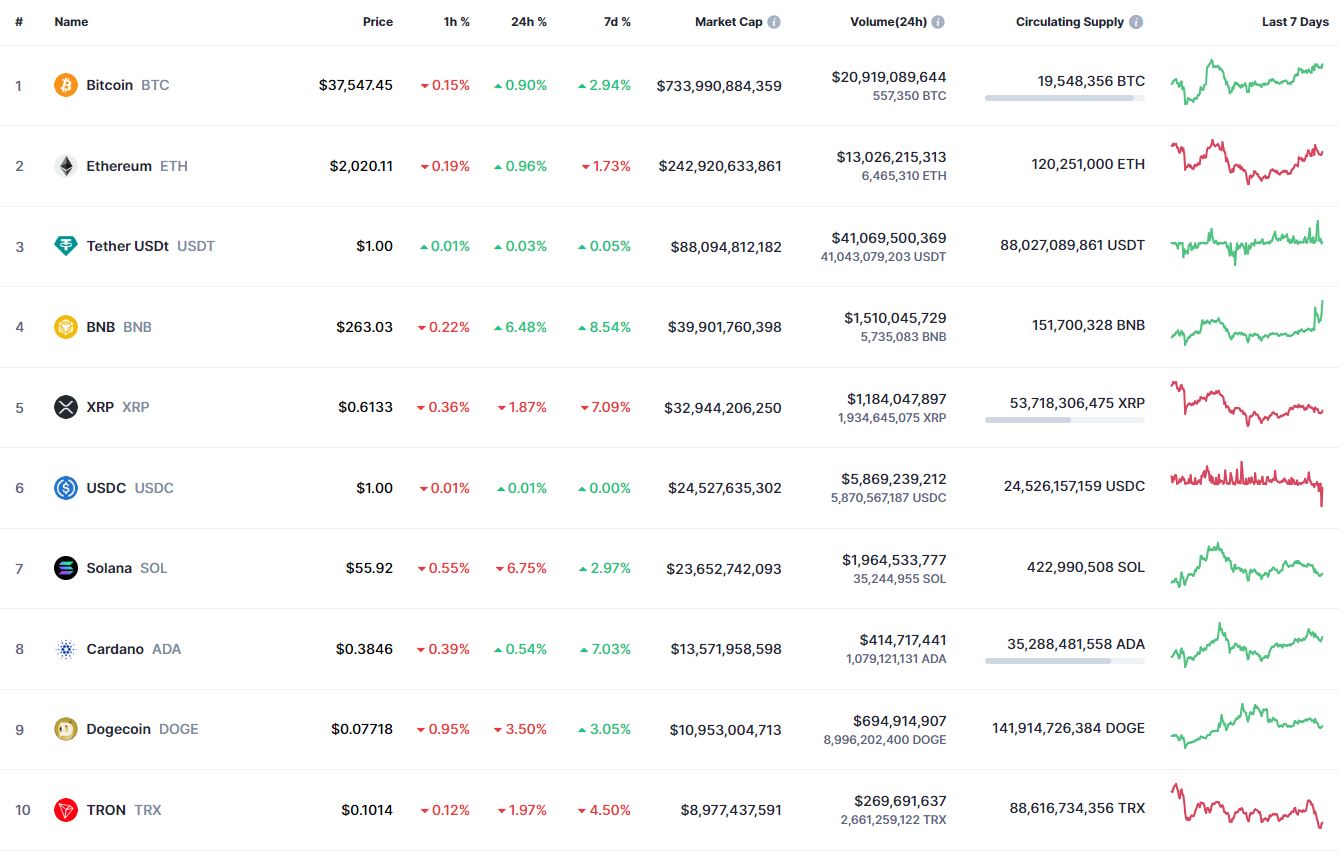Click the Ethereum diamond icon
Viewport: 1344px width, 861px height.
click(66, 166)
